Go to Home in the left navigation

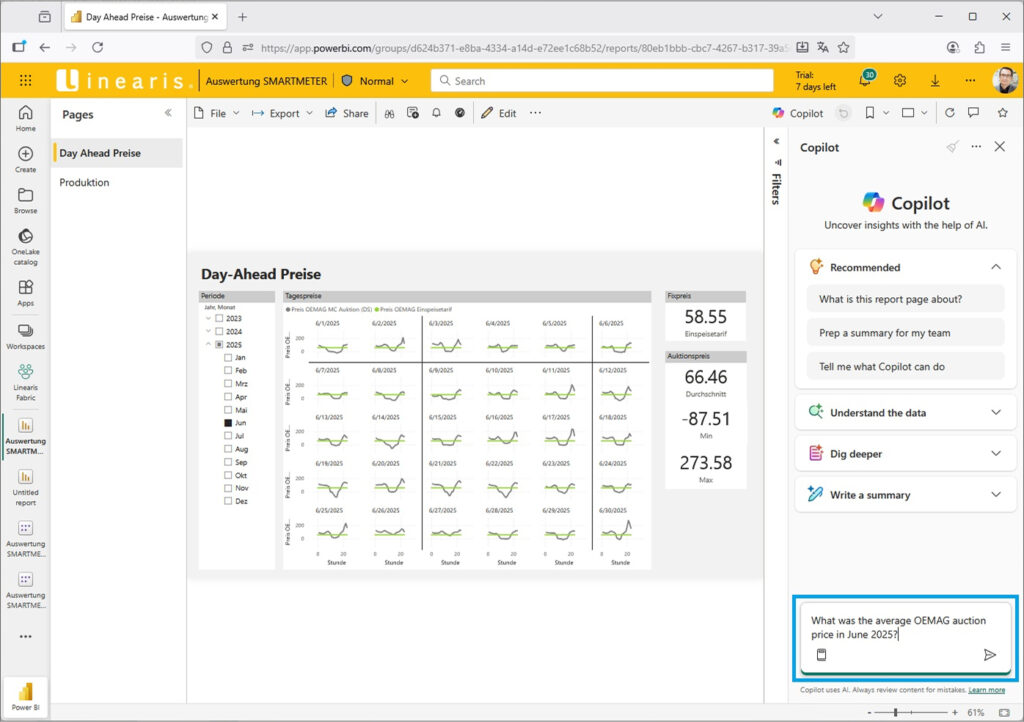coord(25,118)
